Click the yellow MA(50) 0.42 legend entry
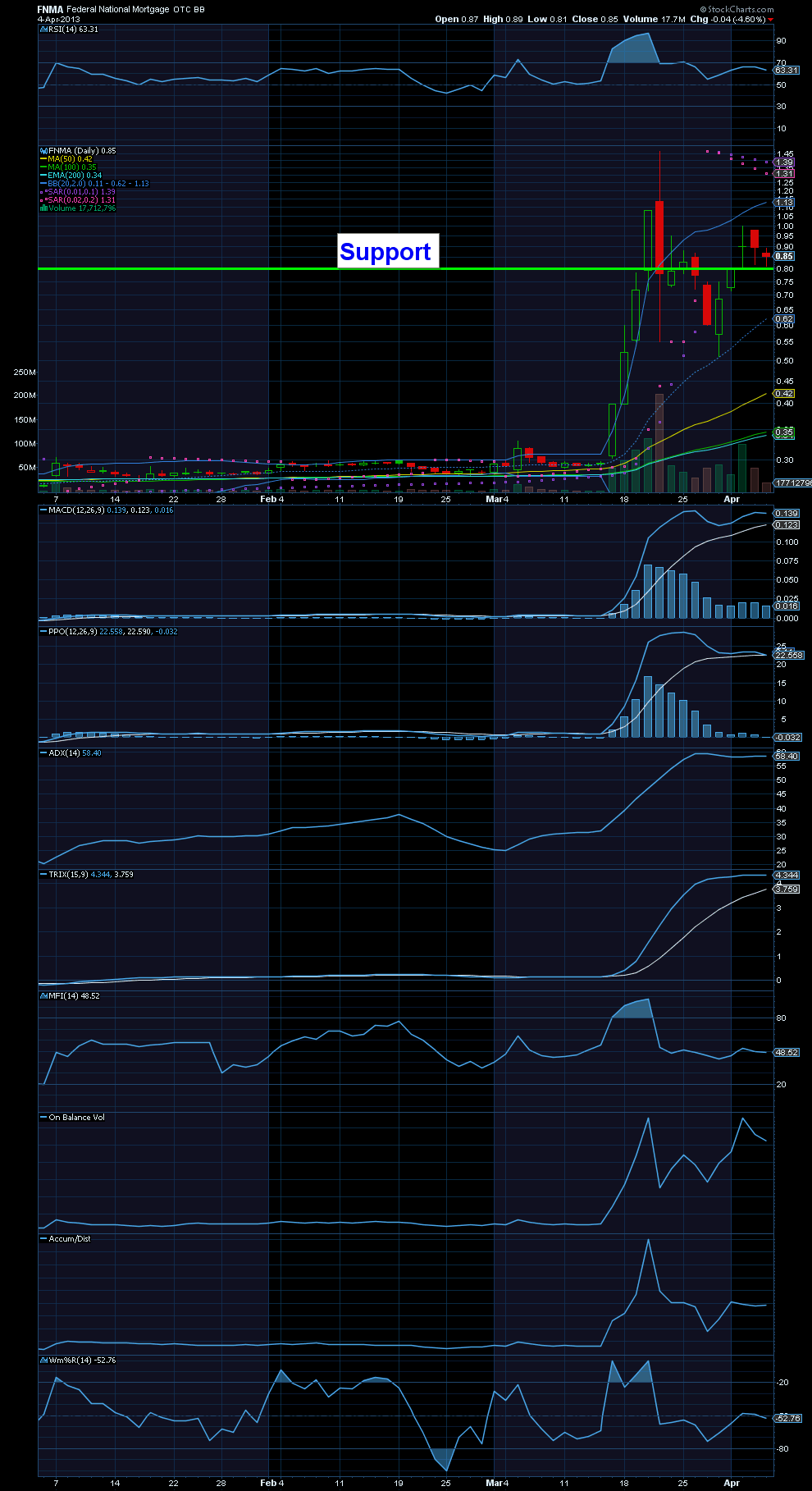812x1491 pixels. pyautogui.click(x=66, y=159)
